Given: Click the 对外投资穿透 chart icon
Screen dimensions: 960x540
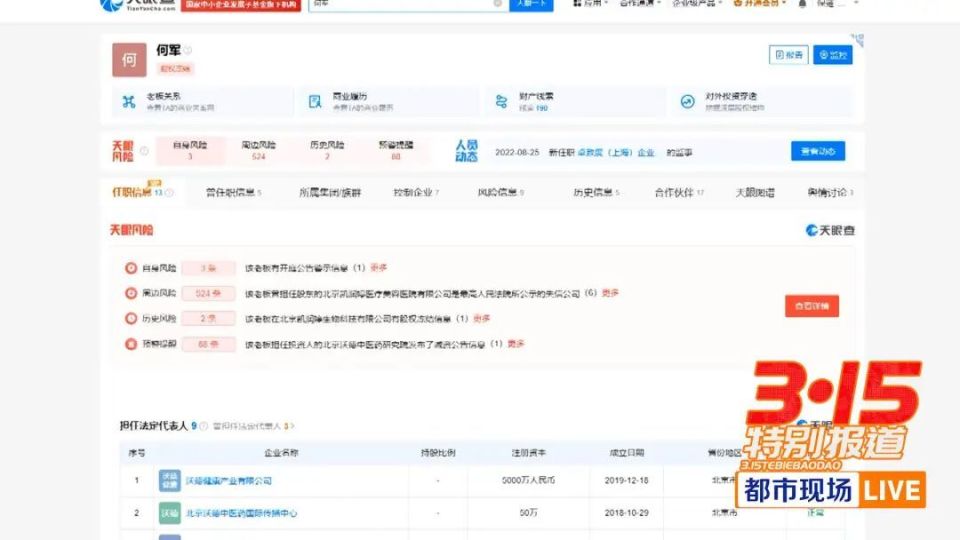Looking at the screenshot, I should [x=688, y=101].
